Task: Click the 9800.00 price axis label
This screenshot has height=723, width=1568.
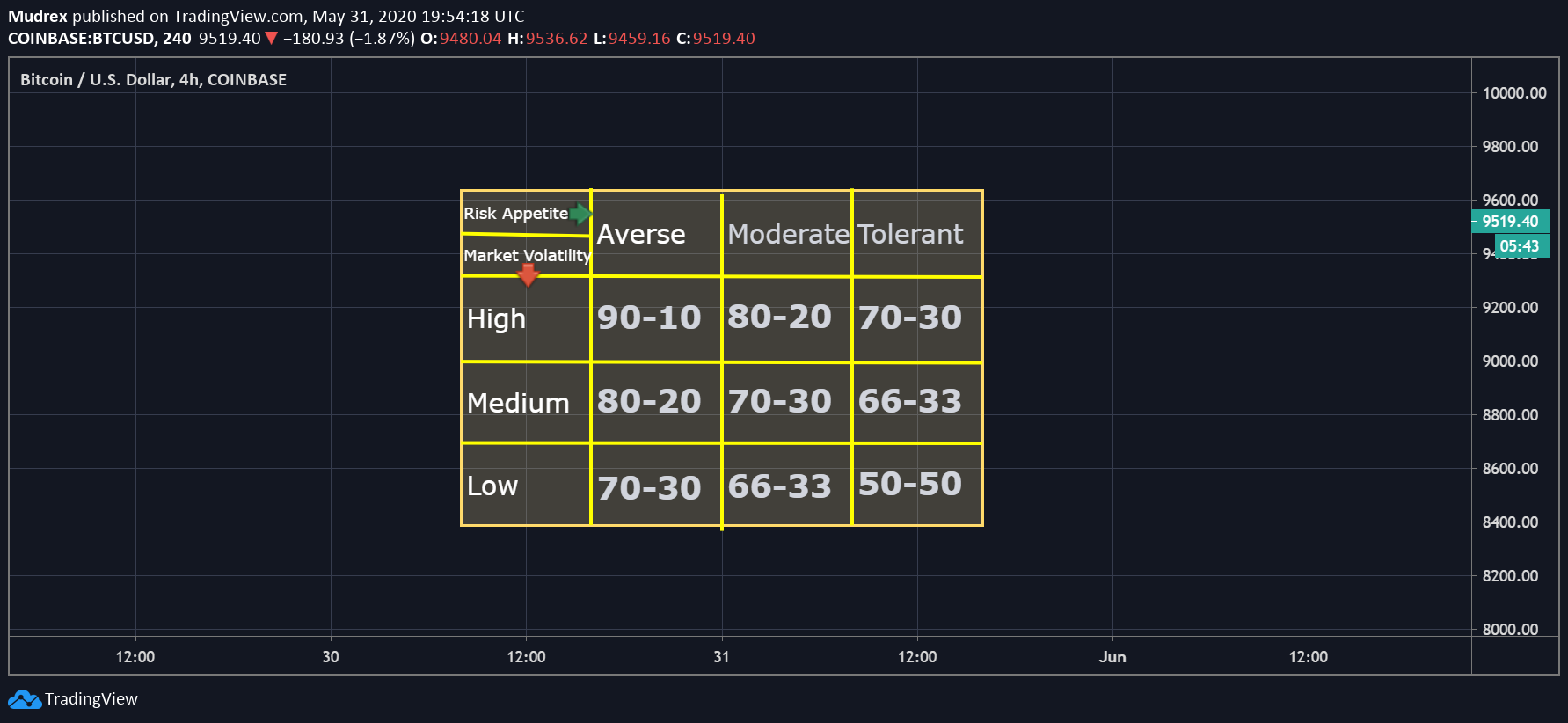Action: pos(1510,147)
